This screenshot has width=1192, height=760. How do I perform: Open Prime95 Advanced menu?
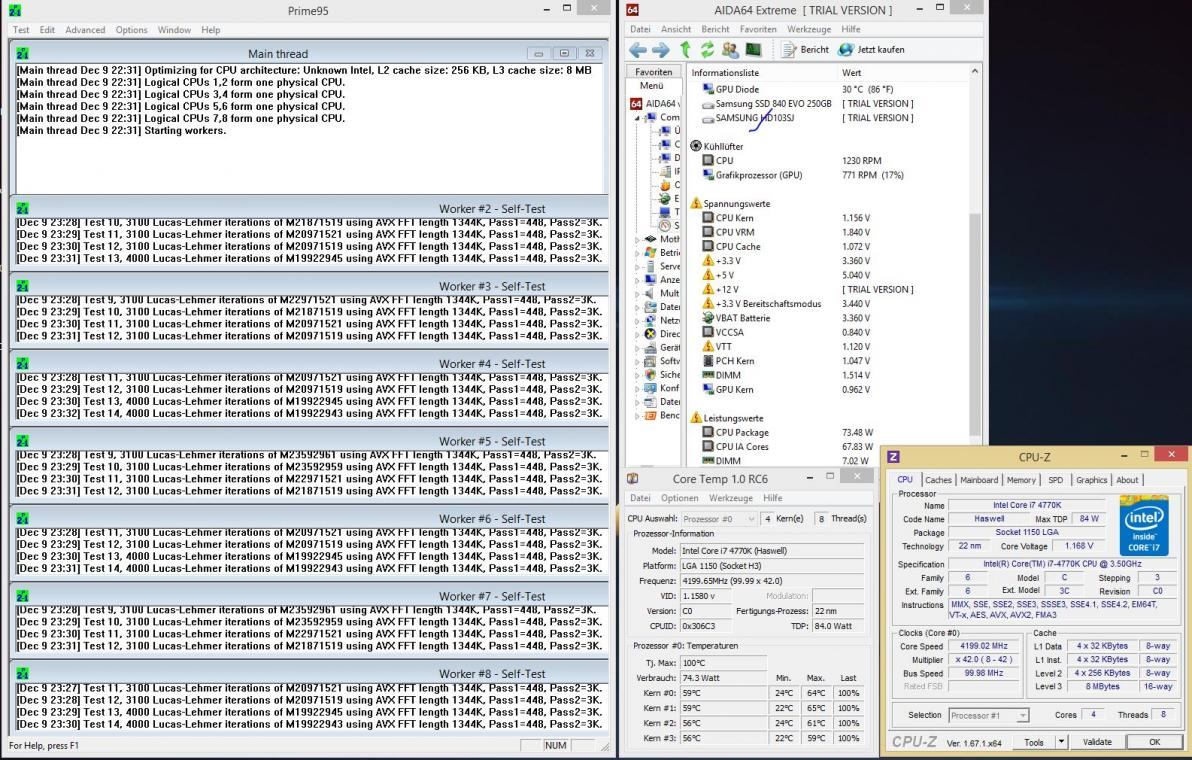(x=85, y=30)
